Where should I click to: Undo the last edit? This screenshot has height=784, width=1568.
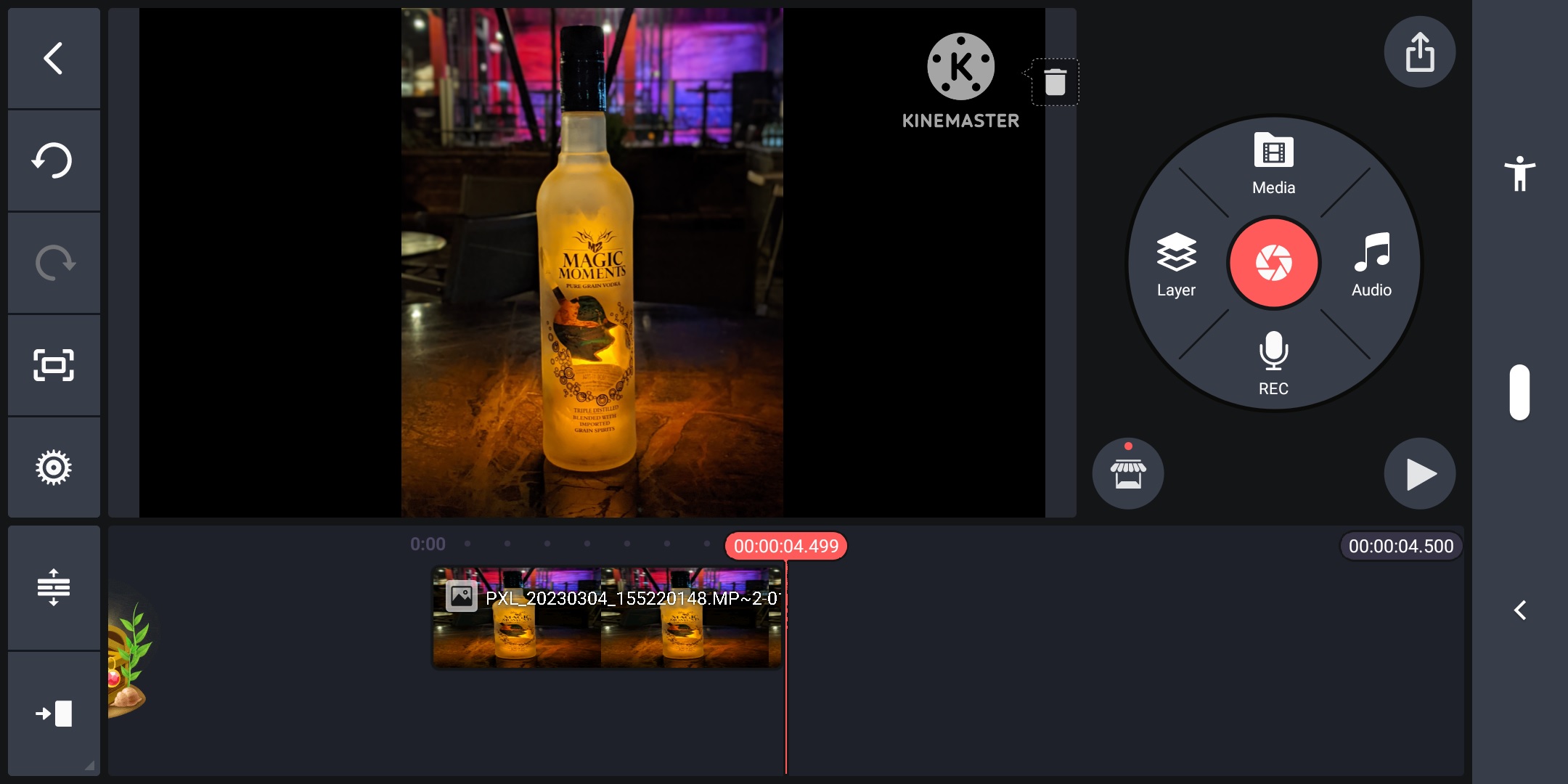pyautogui.click(x=54, y=160)
